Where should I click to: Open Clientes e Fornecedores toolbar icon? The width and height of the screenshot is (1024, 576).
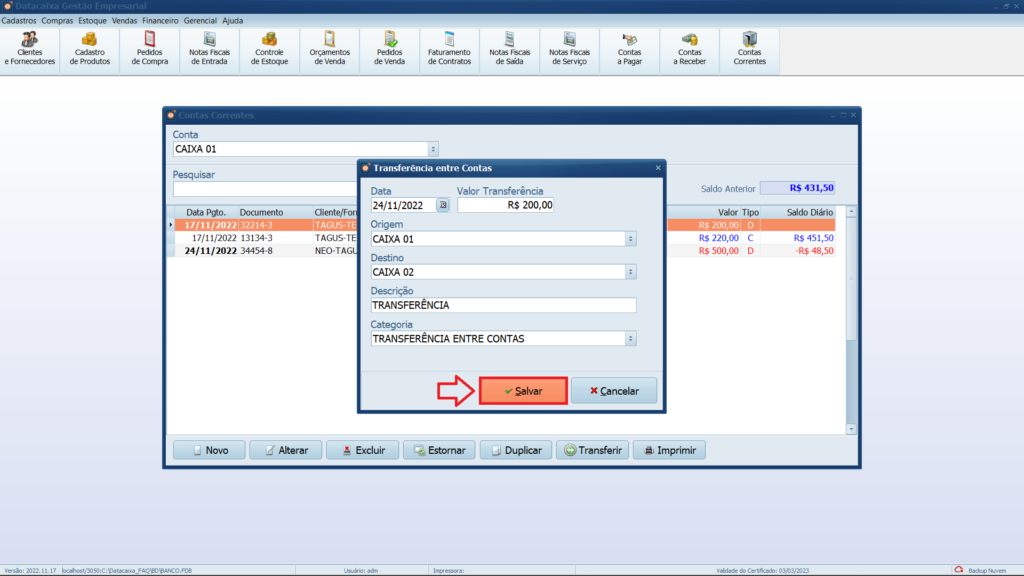point(30,49)
